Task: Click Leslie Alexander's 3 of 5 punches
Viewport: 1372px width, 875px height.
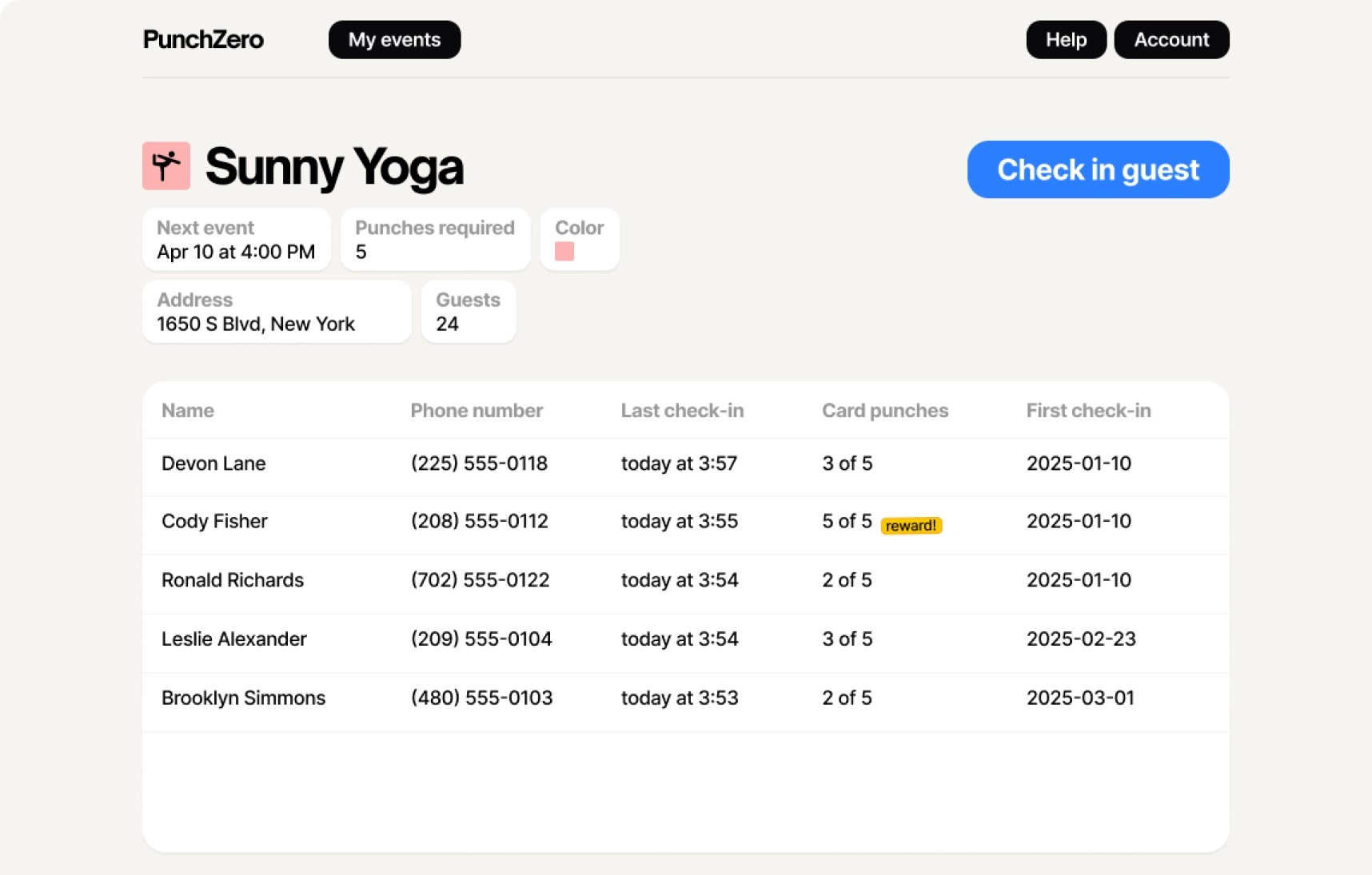Action: click(847, 639)
